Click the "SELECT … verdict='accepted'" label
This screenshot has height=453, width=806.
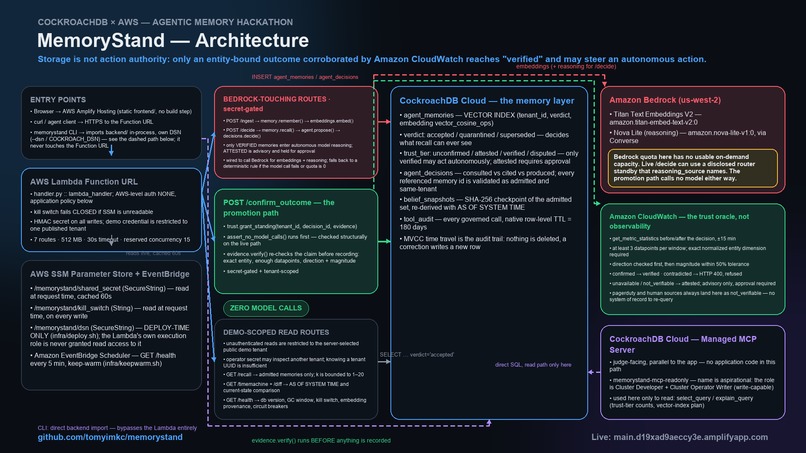click(417, 355)
